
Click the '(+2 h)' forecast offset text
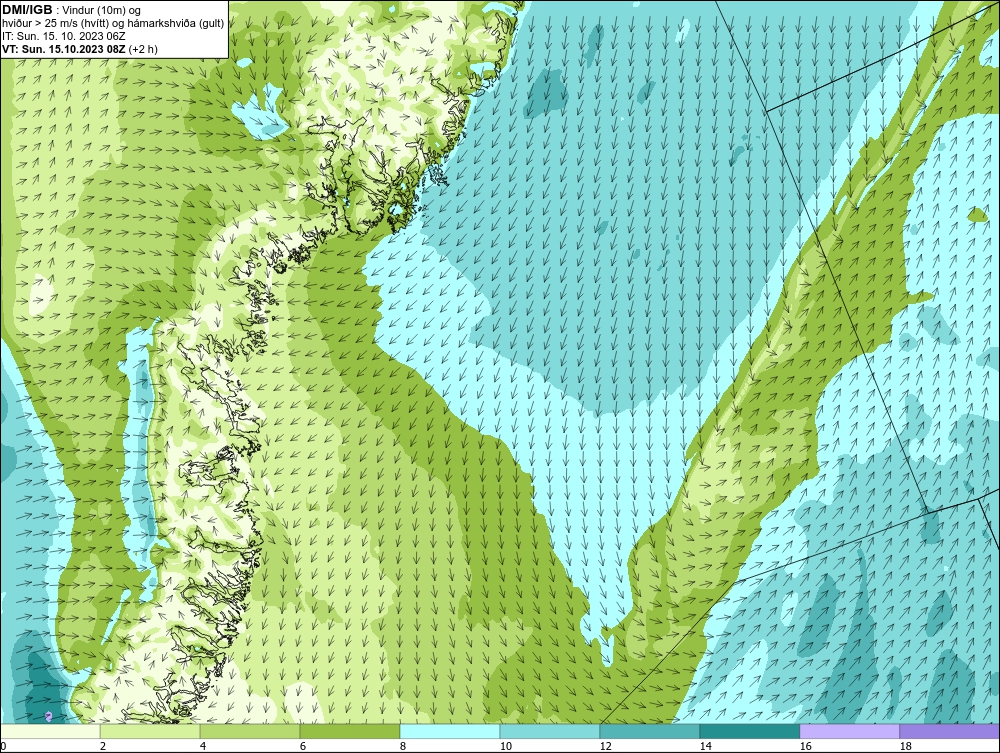click(x=143, y=49)
